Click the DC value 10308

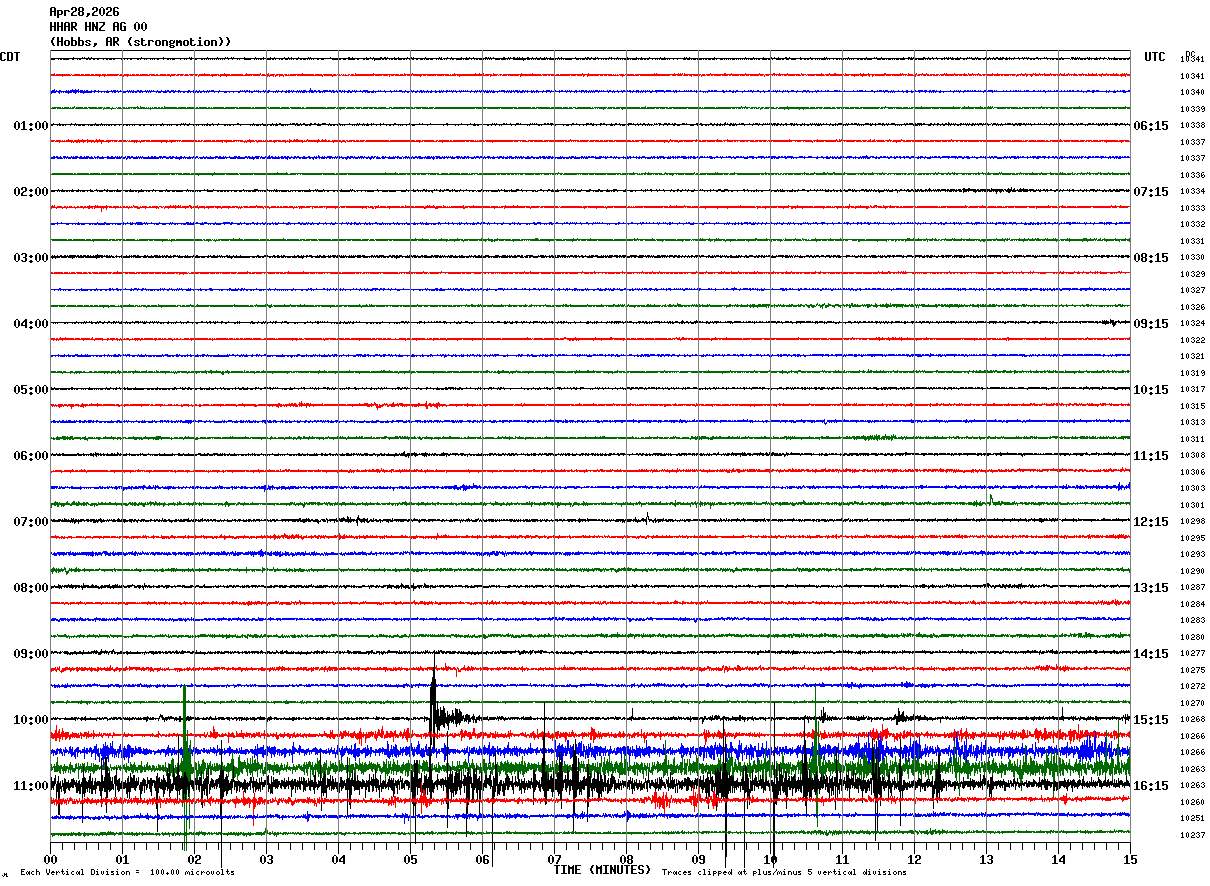click(x=1192, y=456)
